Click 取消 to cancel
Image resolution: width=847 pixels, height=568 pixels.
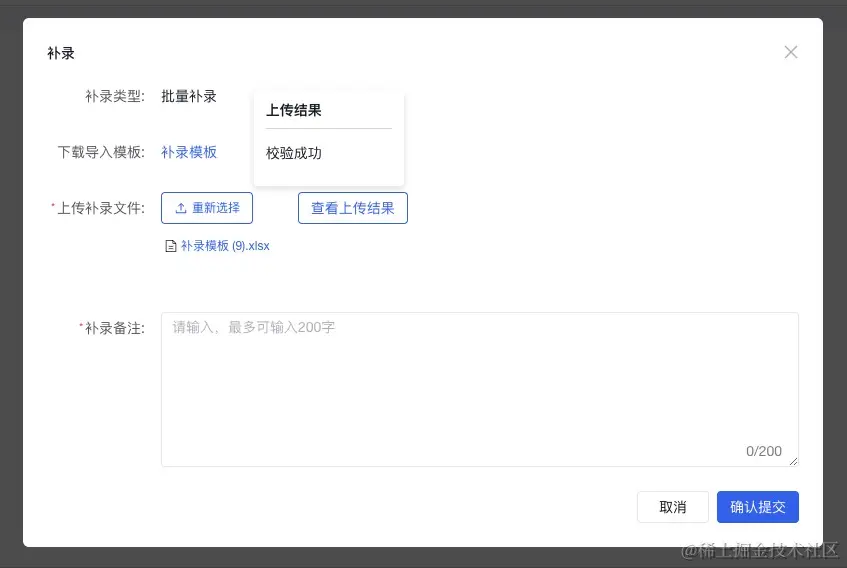[673, 507]
